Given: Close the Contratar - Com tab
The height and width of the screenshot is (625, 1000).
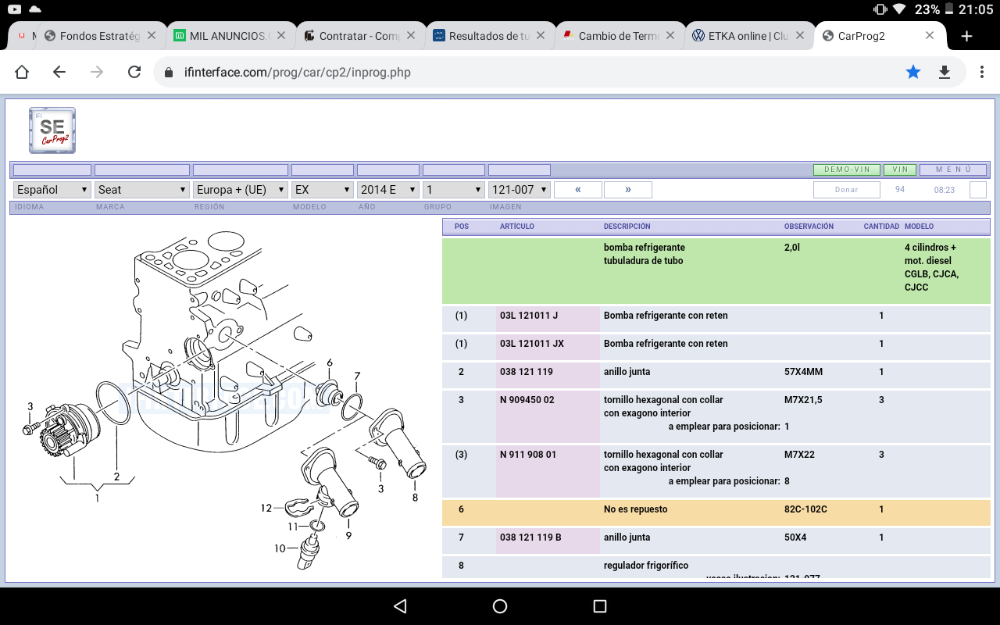Looking at the screenshot, I should 411,36.
